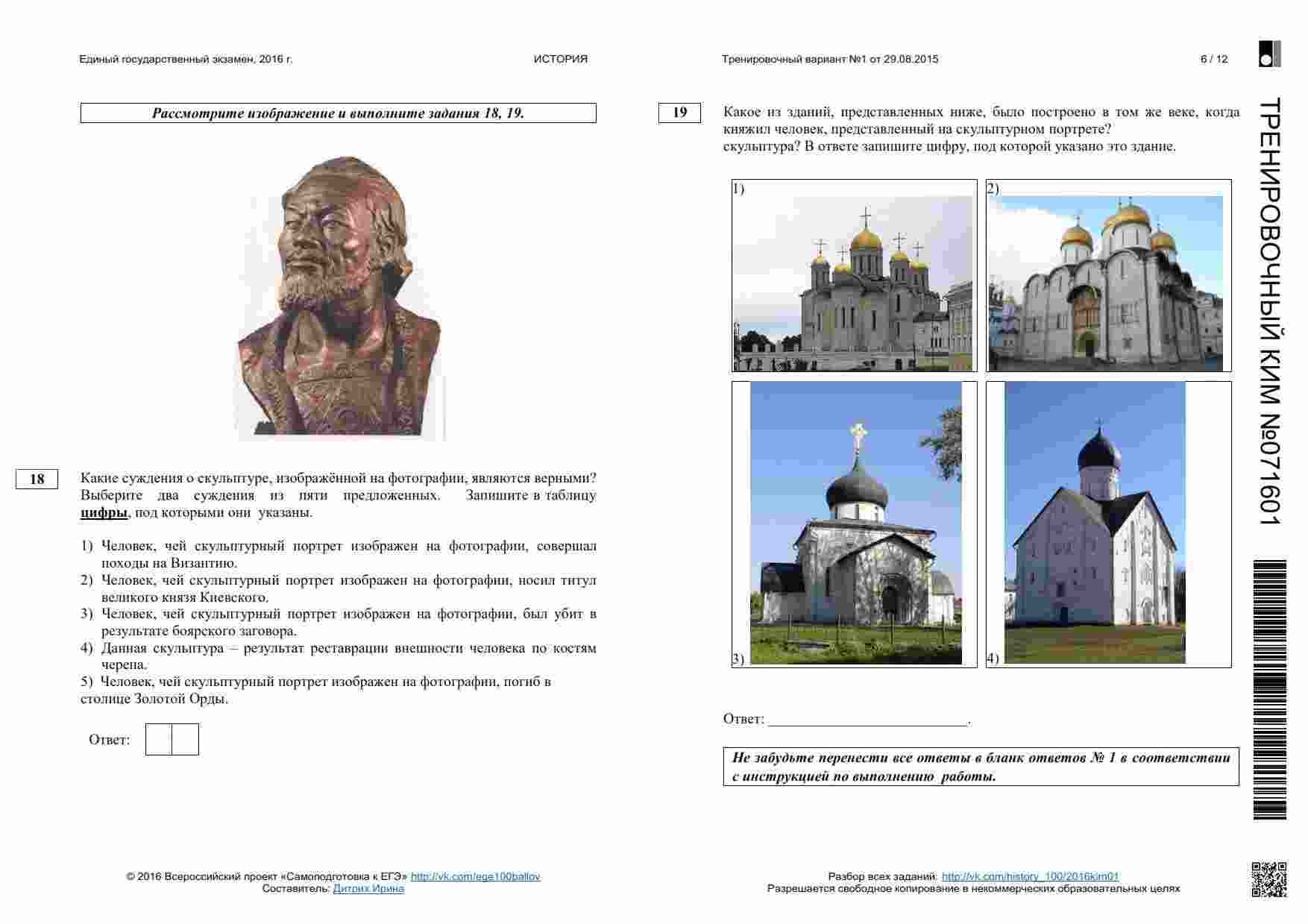The height and width of the screenshot is (924, 1308).
Task: Select building photo number 1 with golden domes
Action: pyautogui.click(x=854, y=283)
